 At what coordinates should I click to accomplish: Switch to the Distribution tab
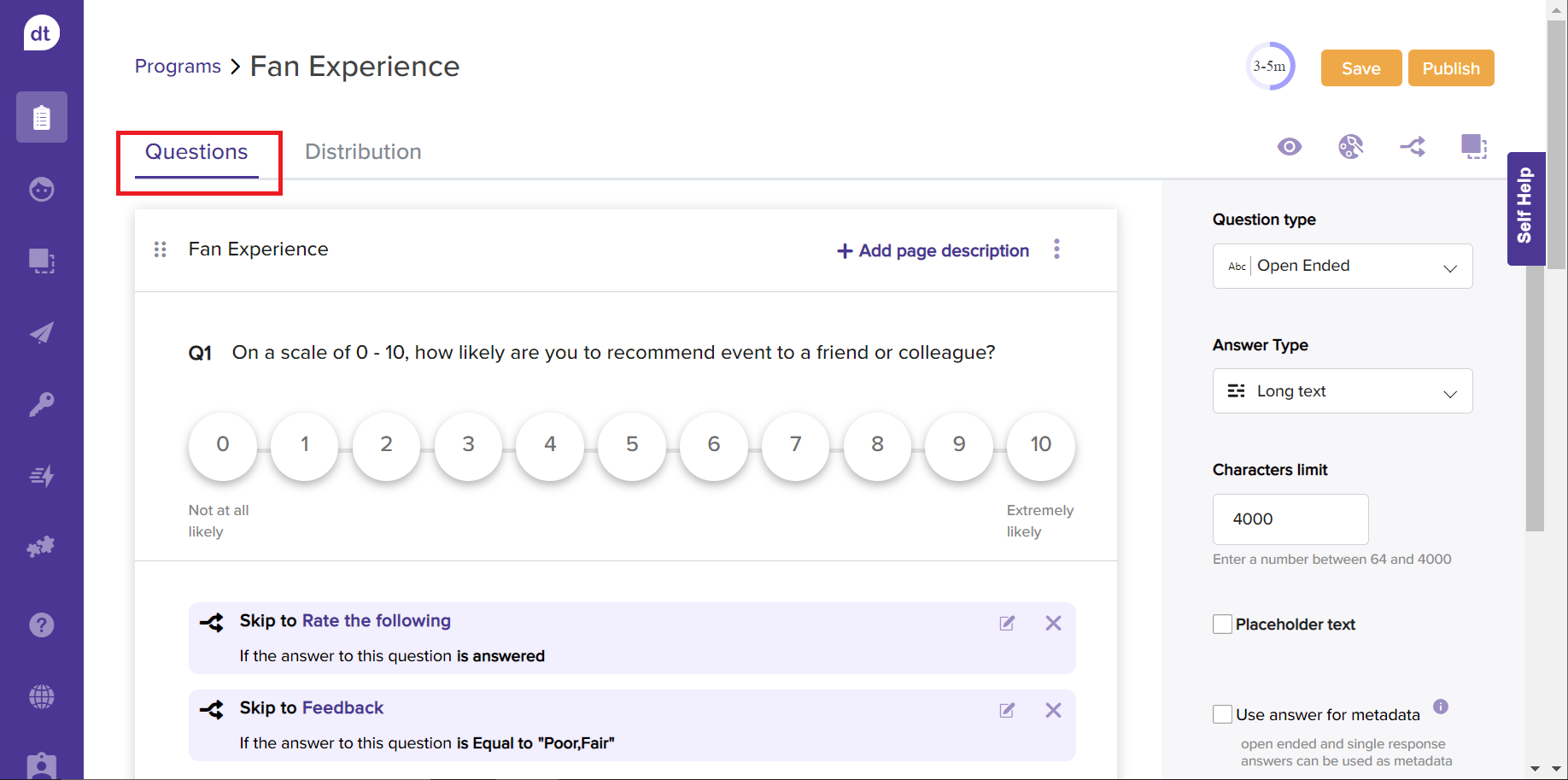[x=363, y=152]
